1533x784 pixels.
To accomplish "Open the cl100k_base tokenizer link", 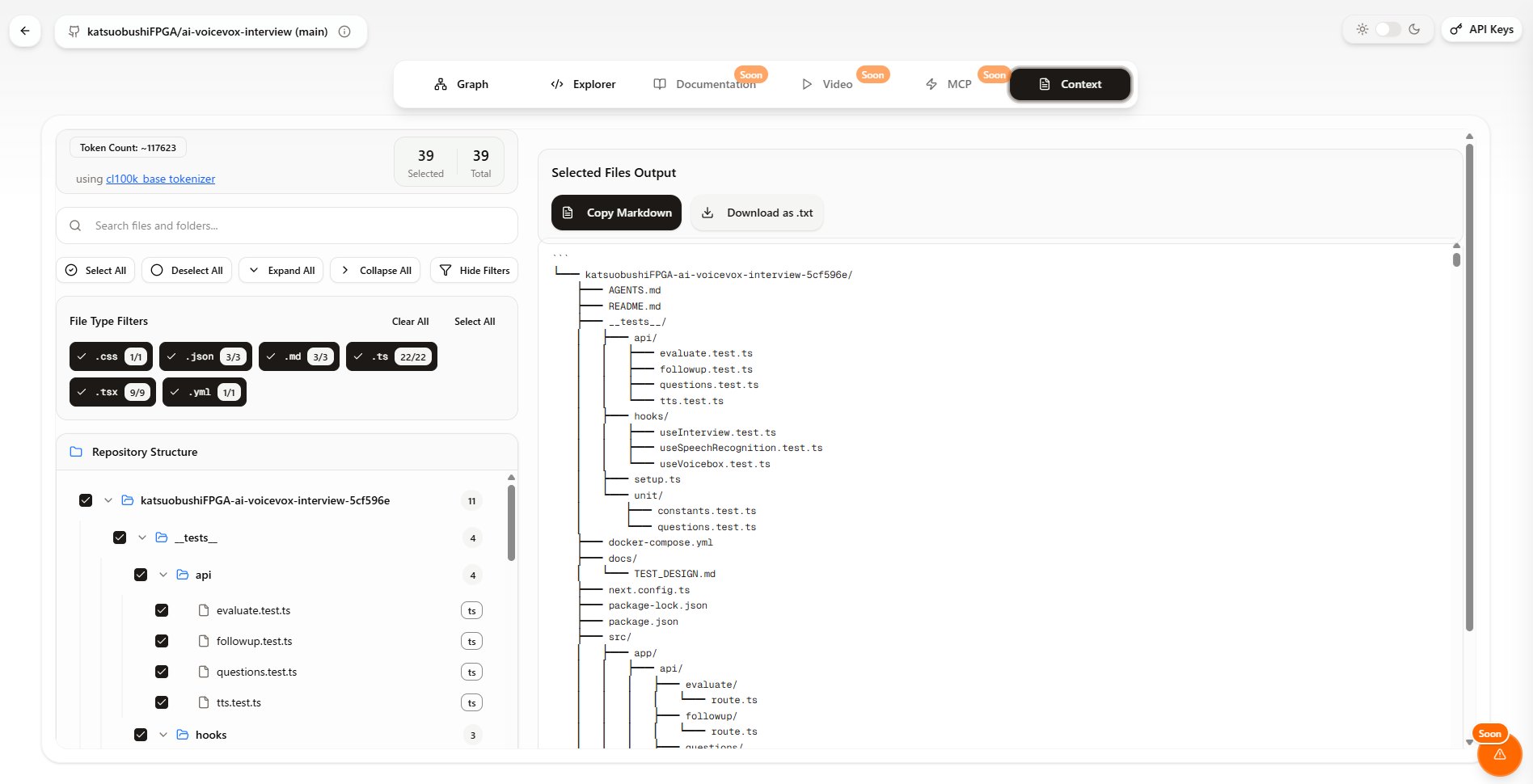I will pyautogui.click(x=160, y=179).
